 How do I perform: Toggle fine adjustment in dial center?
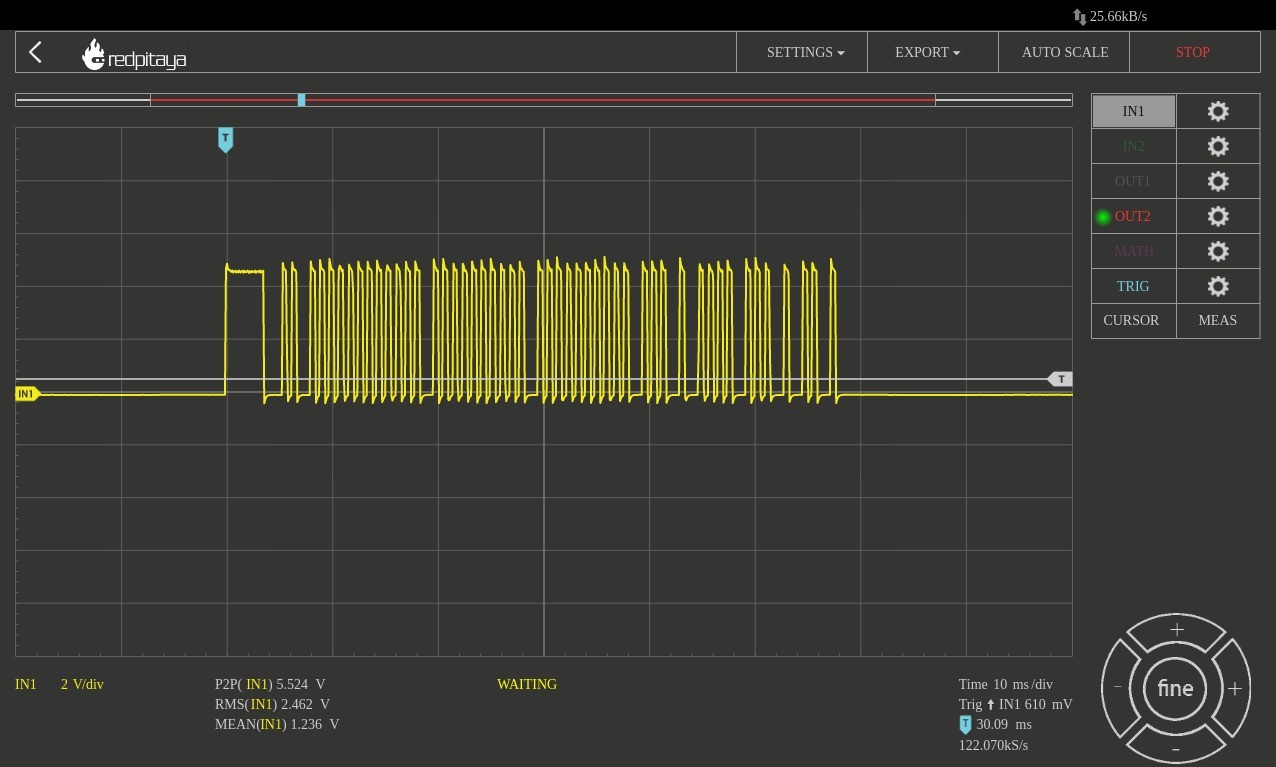click(1175, 688)
